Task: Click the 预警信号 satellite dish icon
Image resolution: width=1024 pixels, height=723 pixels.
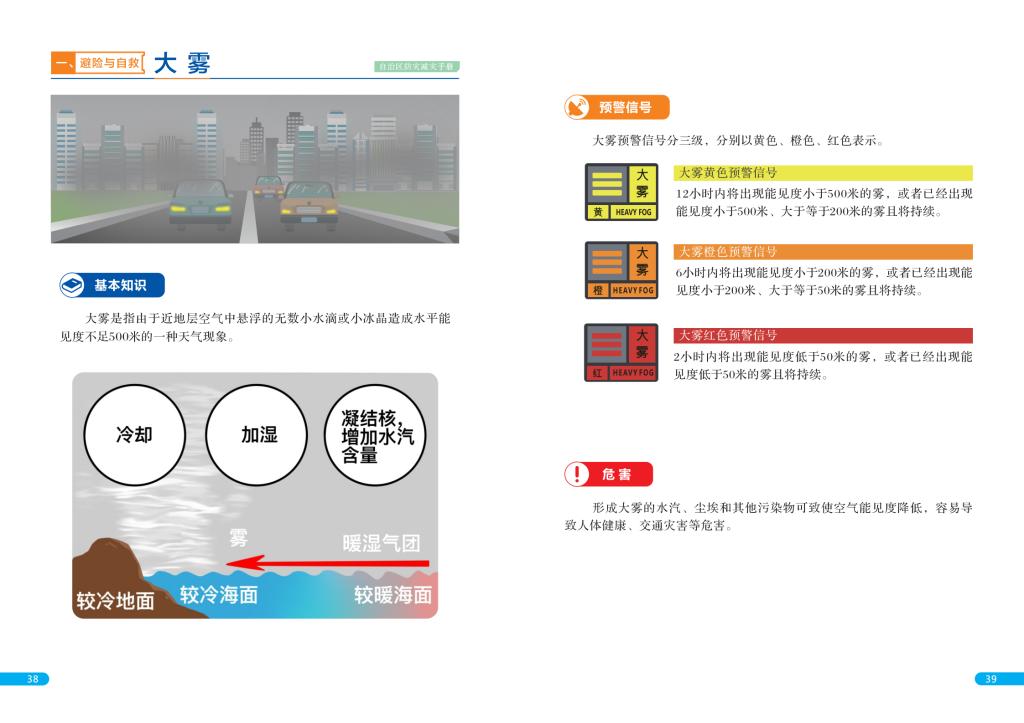Action: [577, 108]
